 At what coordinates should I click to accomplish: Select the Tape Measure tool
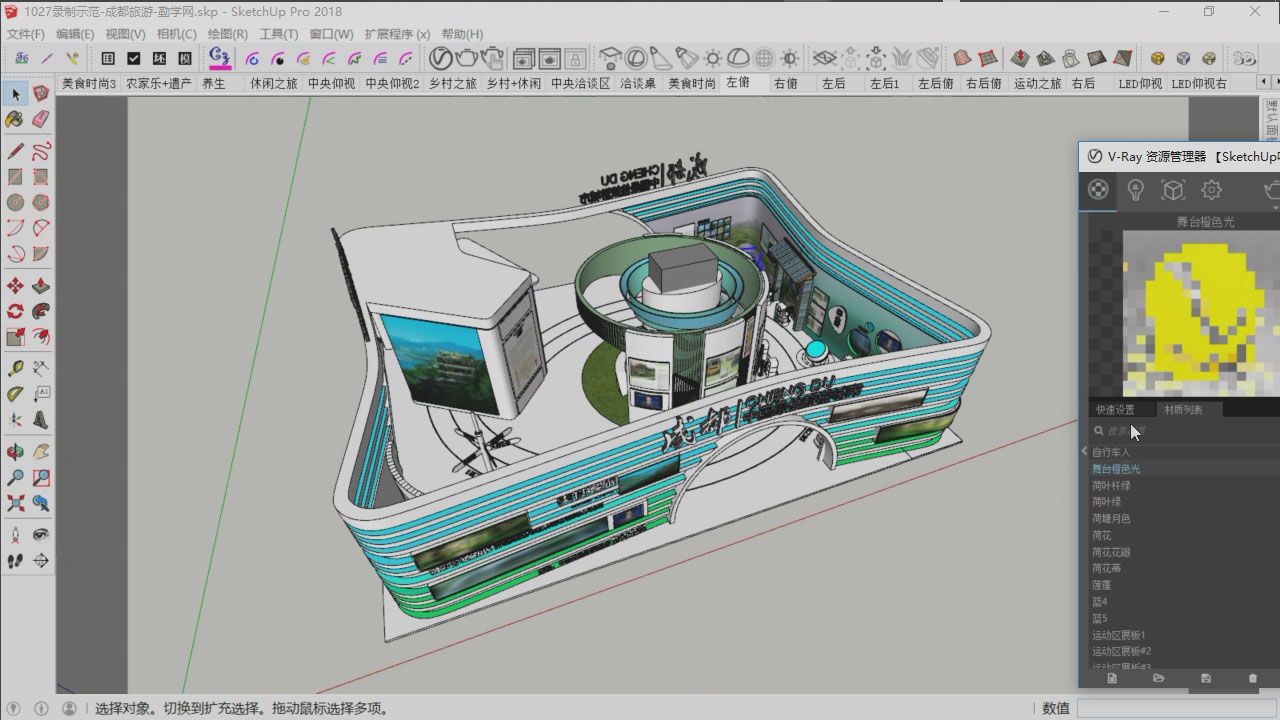point(15,369)
